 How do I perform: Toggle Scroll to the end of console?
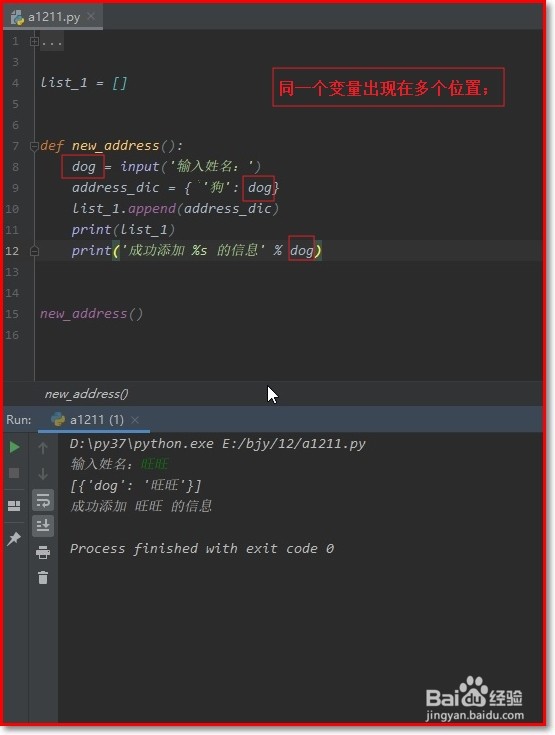[43, 525]
